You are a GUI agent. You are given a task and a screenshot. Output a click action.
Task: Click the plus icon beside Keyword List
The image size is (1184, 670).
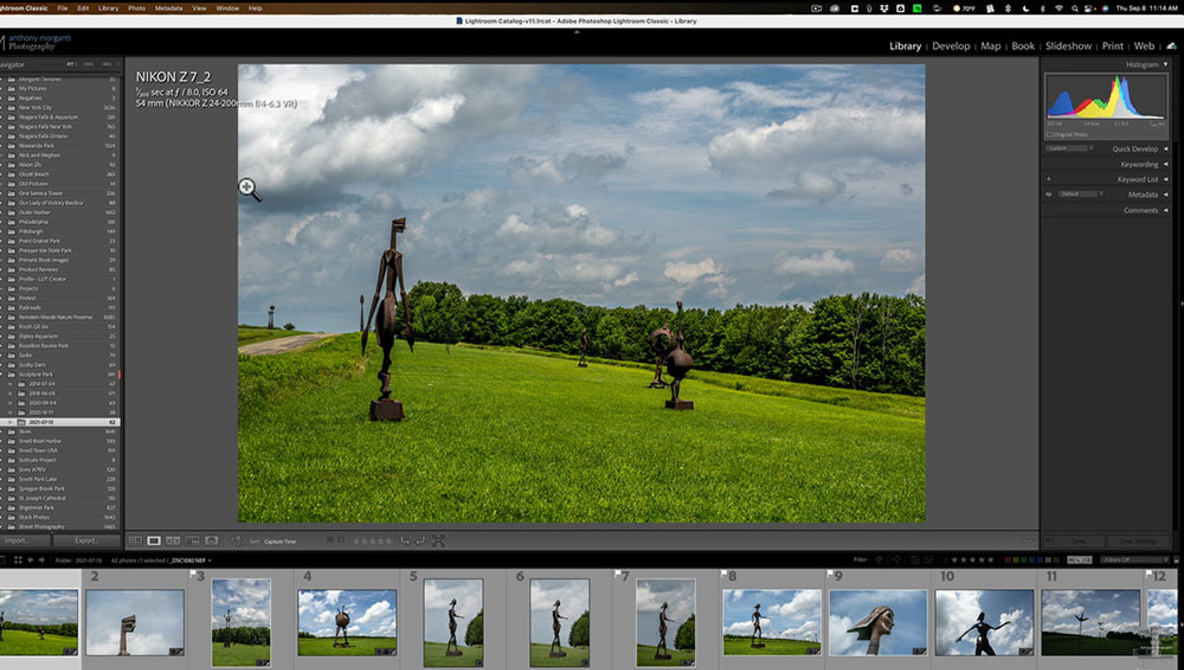click(x=1049, y=179)
